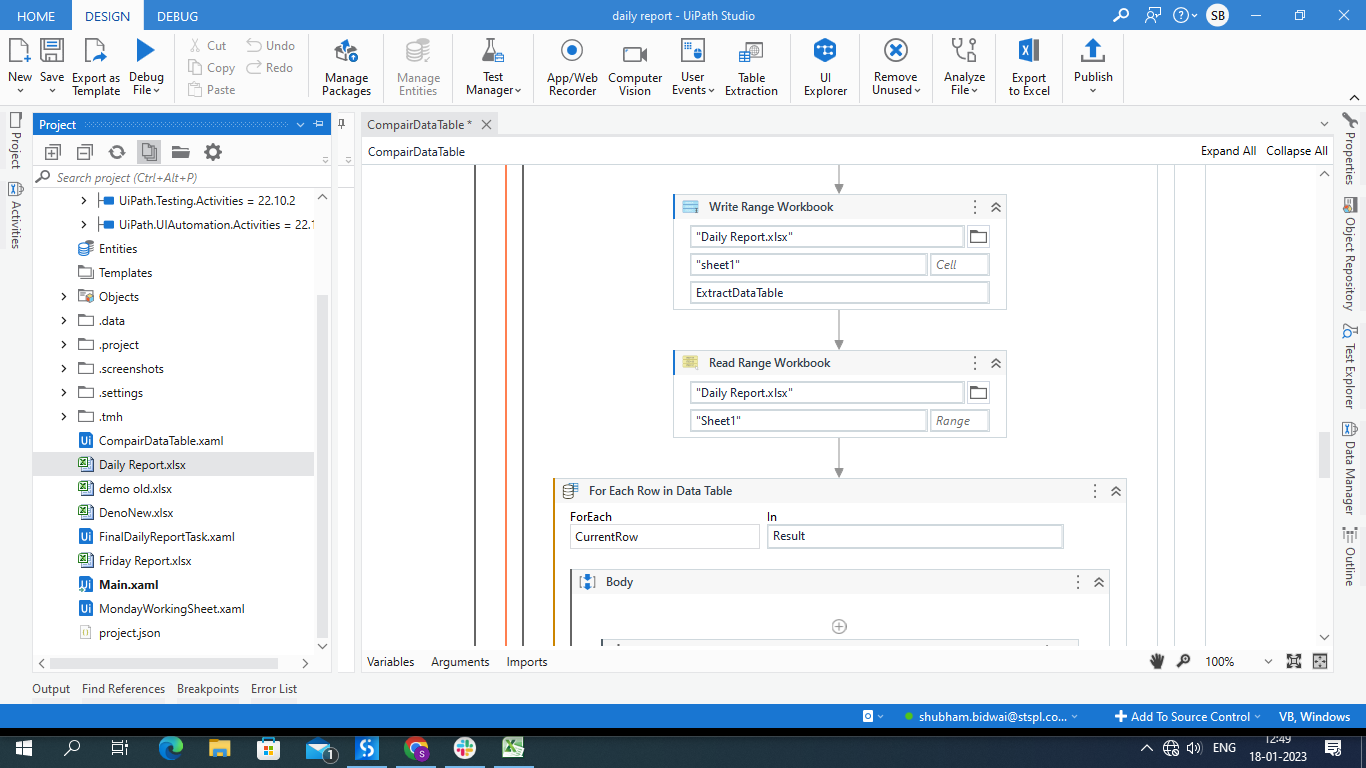Click the Search project field
Viewport: 1366px width, 768px height.
coord(180,177)
